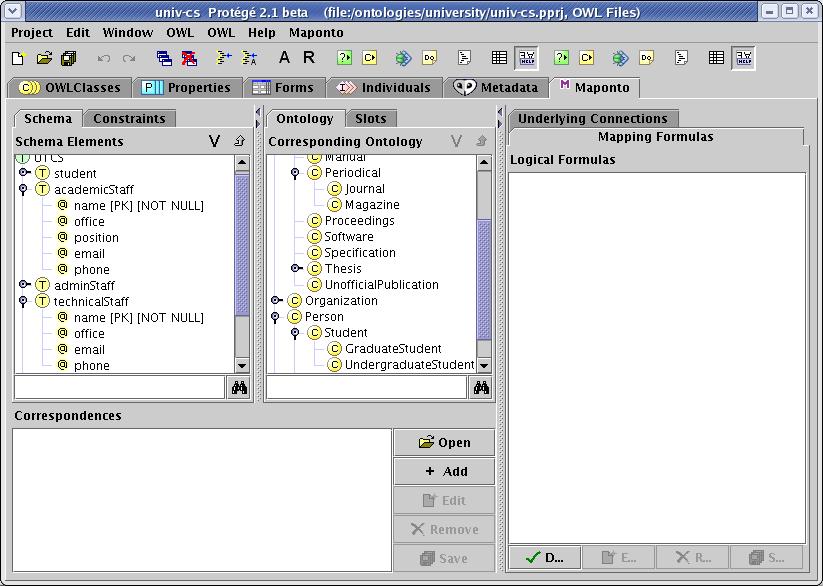Click the Remove correspondence button
Viewport: 823px width, 586px height.
tap(444, 529)
